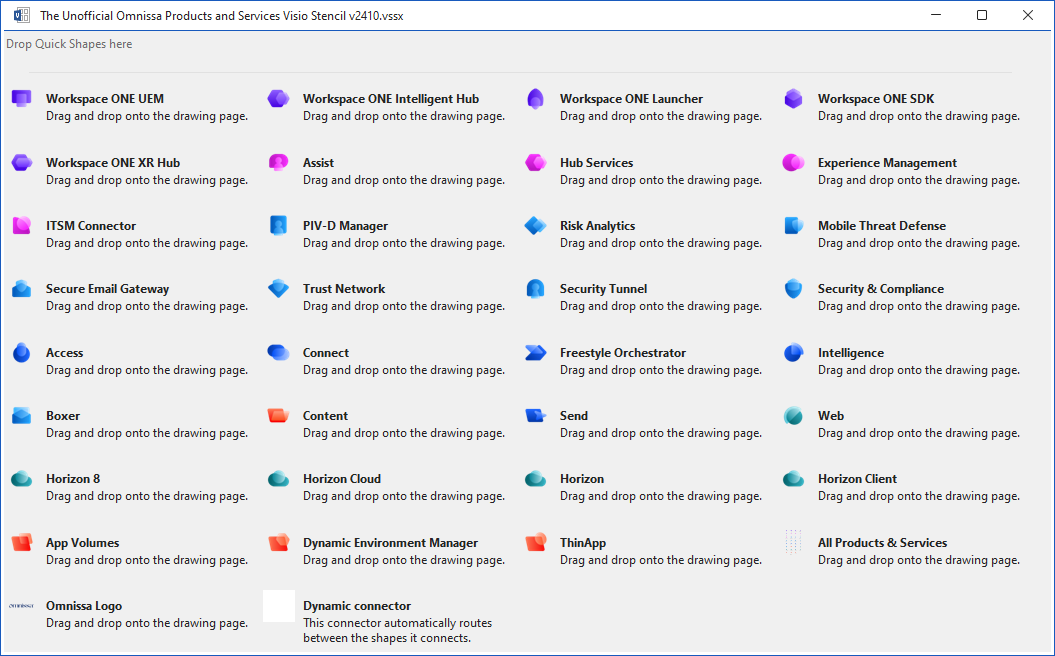Select the 'Freestyle Orchestrator' label
This screenshot has width=1055, height=656.
(623, 353)
